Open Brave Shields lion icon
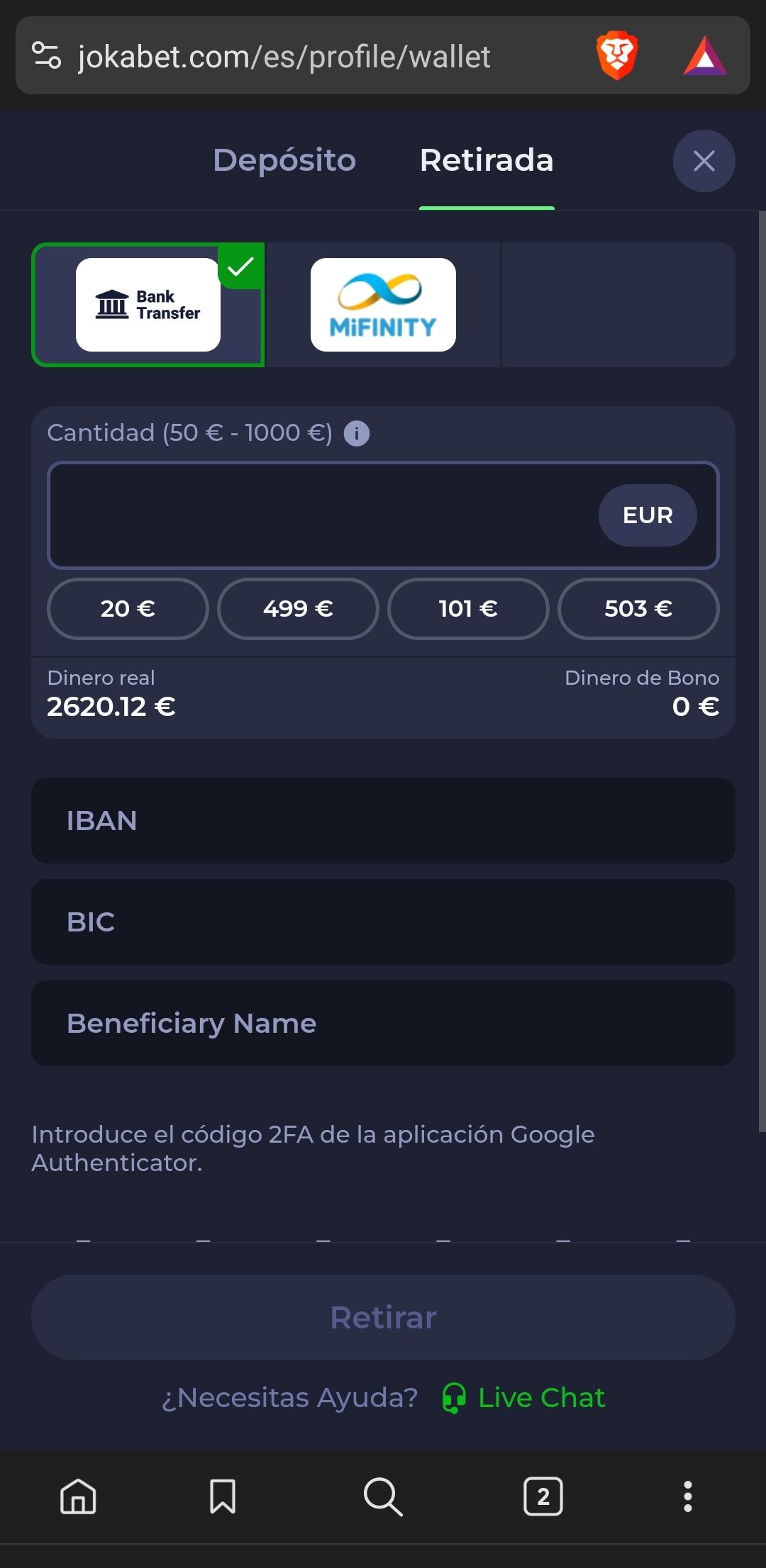 point(617,55)
